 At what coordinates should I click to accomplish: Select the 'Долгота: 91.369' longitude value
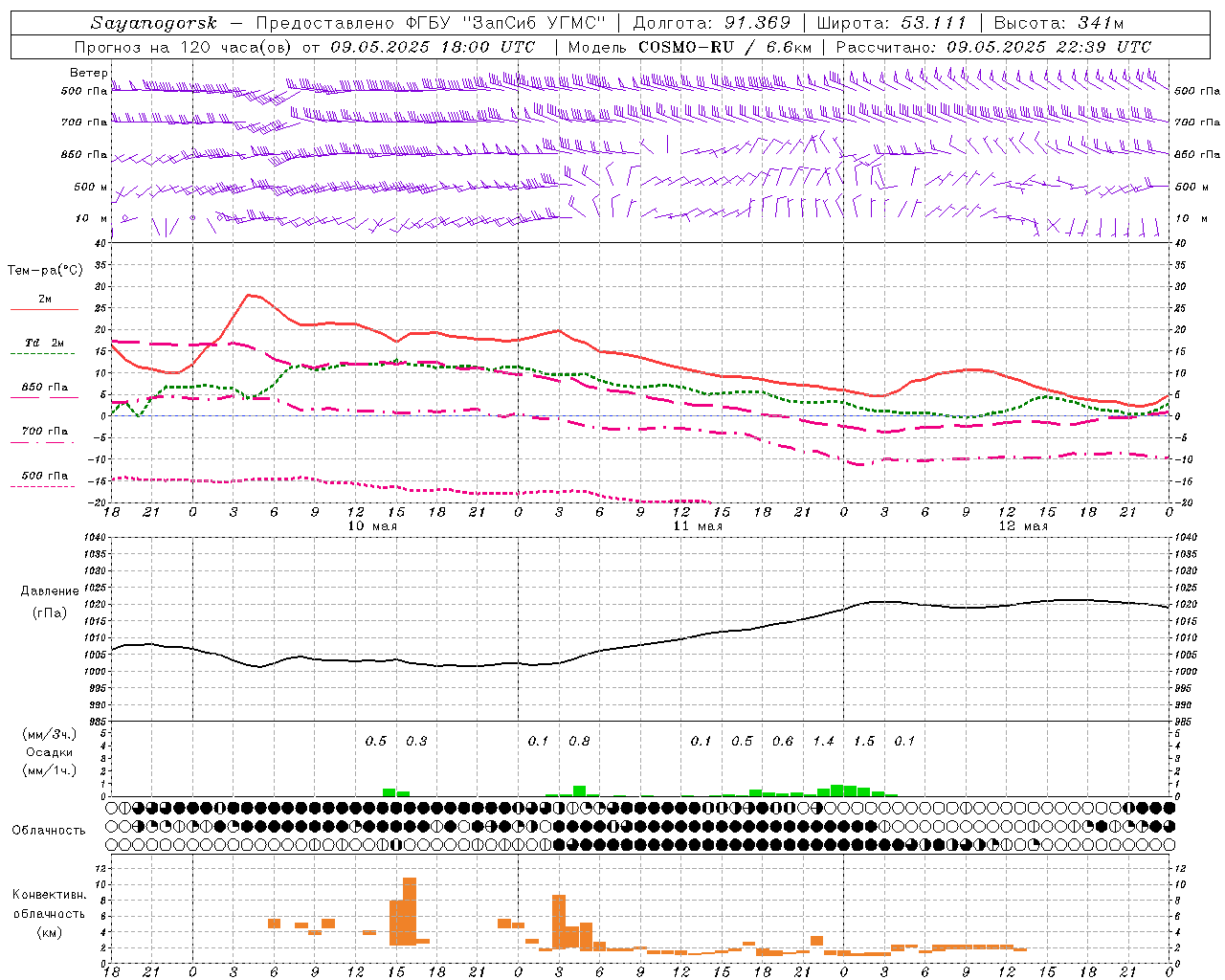coord(712,23)
